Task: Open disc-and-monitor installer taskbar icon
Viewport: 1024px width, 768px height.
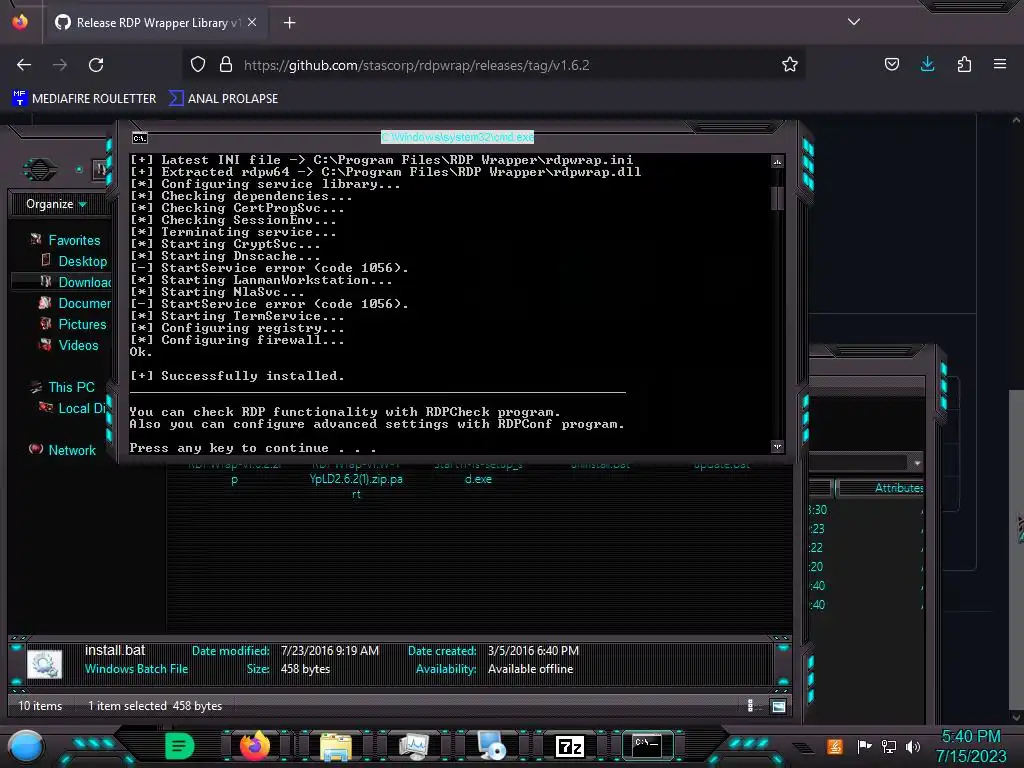Action: tap(491, 746)
